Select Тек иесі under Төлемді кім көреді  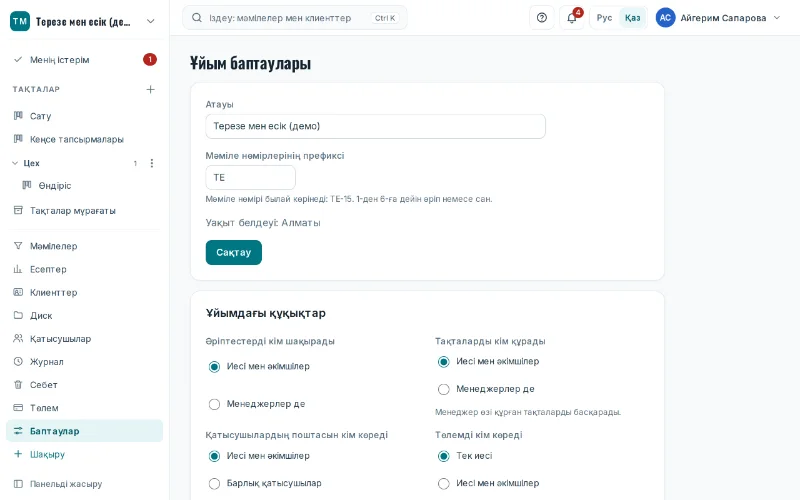pyautogui.click(x=444, y=456)
